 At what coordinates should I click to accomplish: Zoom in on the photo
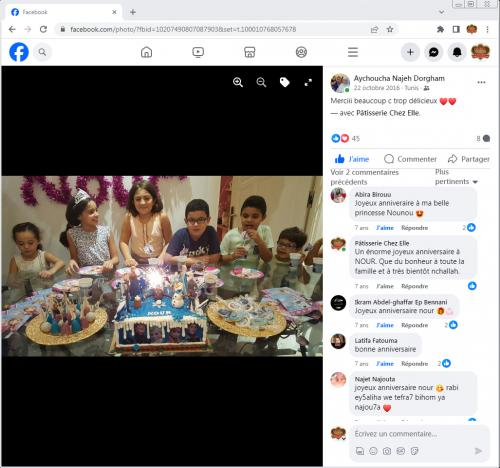tap(238, 82)
